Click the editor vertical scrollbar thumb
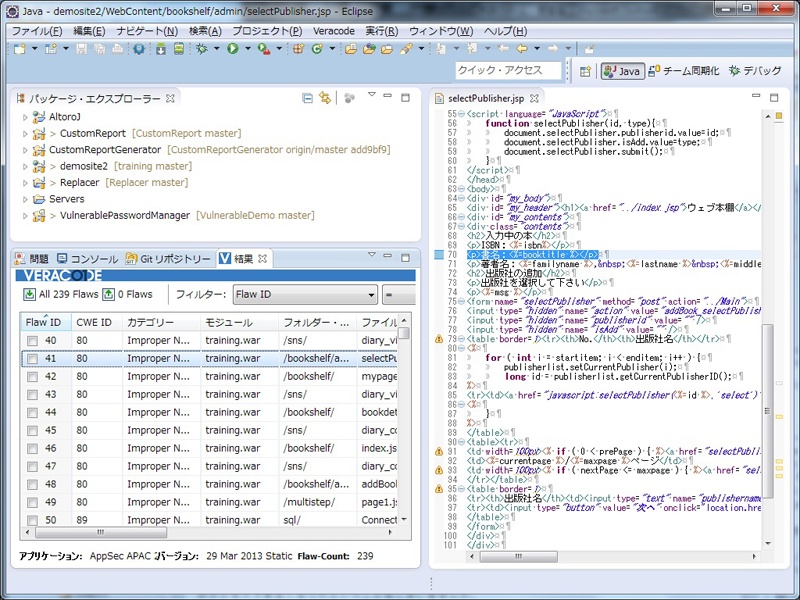Image resolution: width=800 pixels, height=600 pixels. click(x=768, y=411)
